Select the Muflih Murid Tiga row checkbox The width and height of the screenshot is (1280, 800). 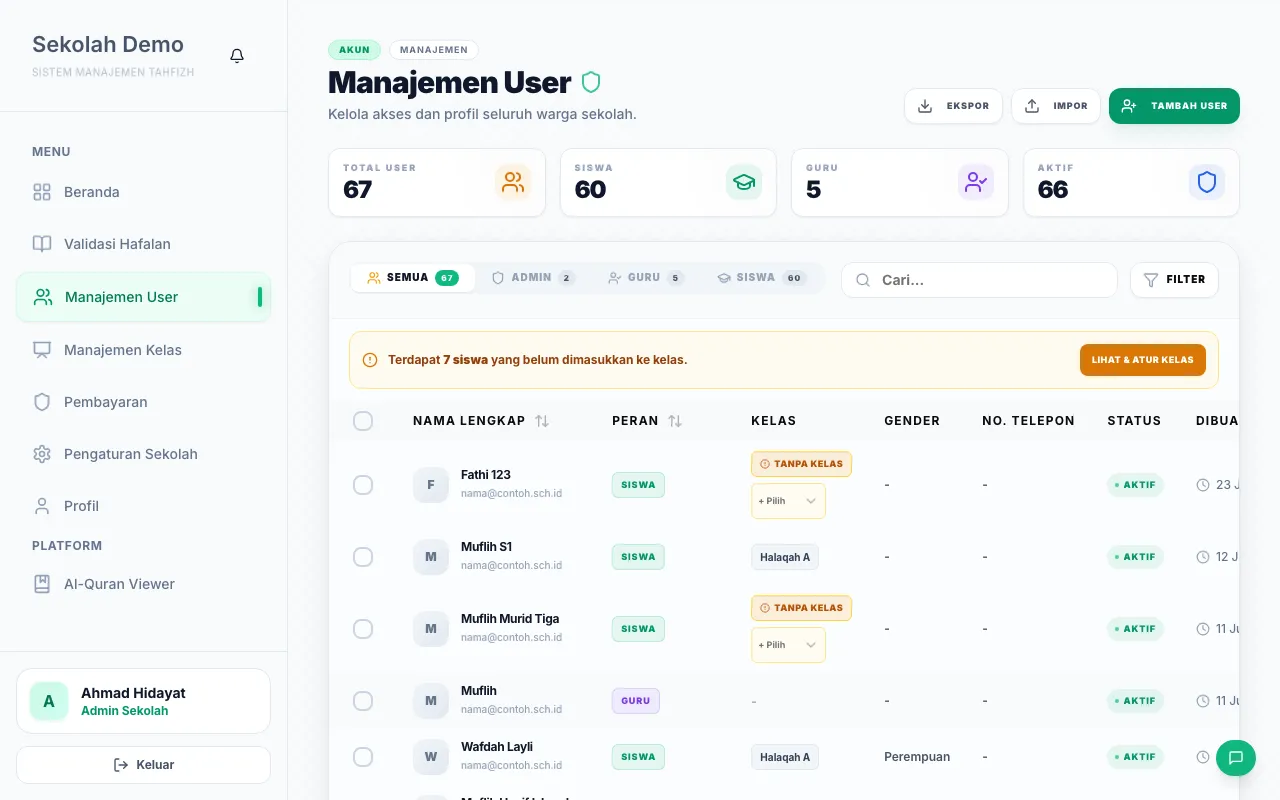click(363, 629)
